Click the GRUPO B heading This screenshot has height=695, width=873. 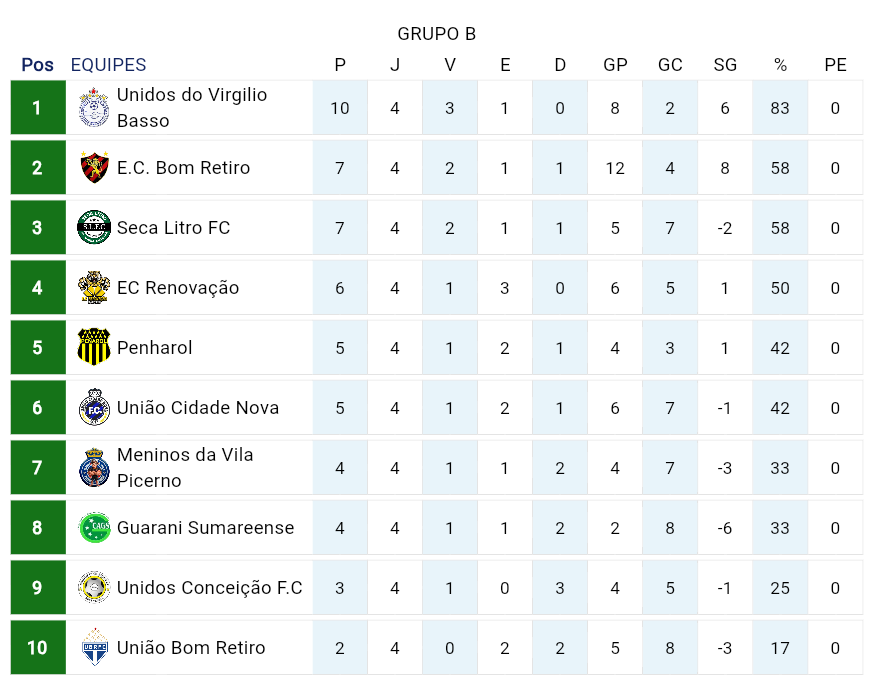point(436,34)
